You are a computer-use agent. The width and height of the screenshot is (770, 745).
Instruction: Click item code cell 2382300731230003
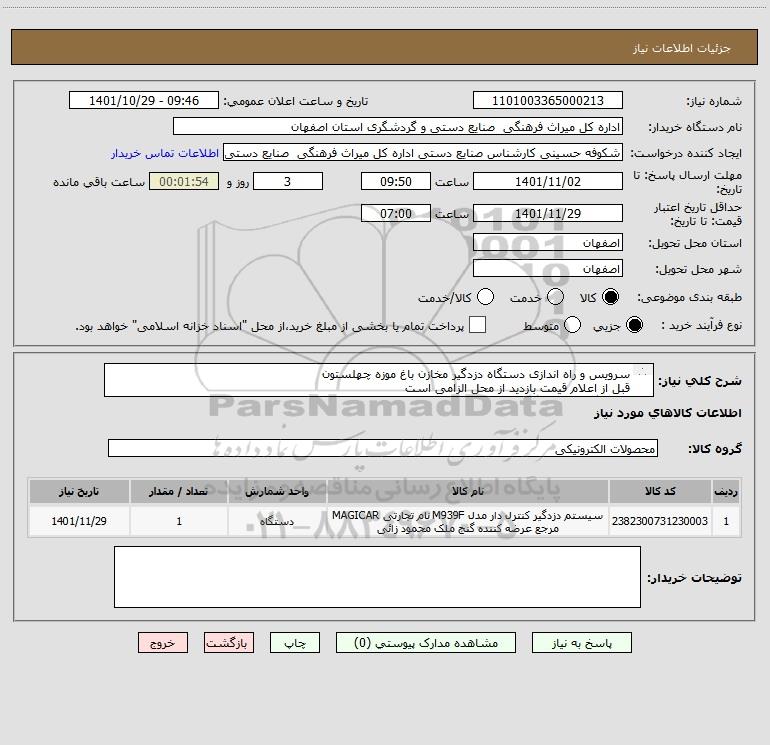(660, 521)
